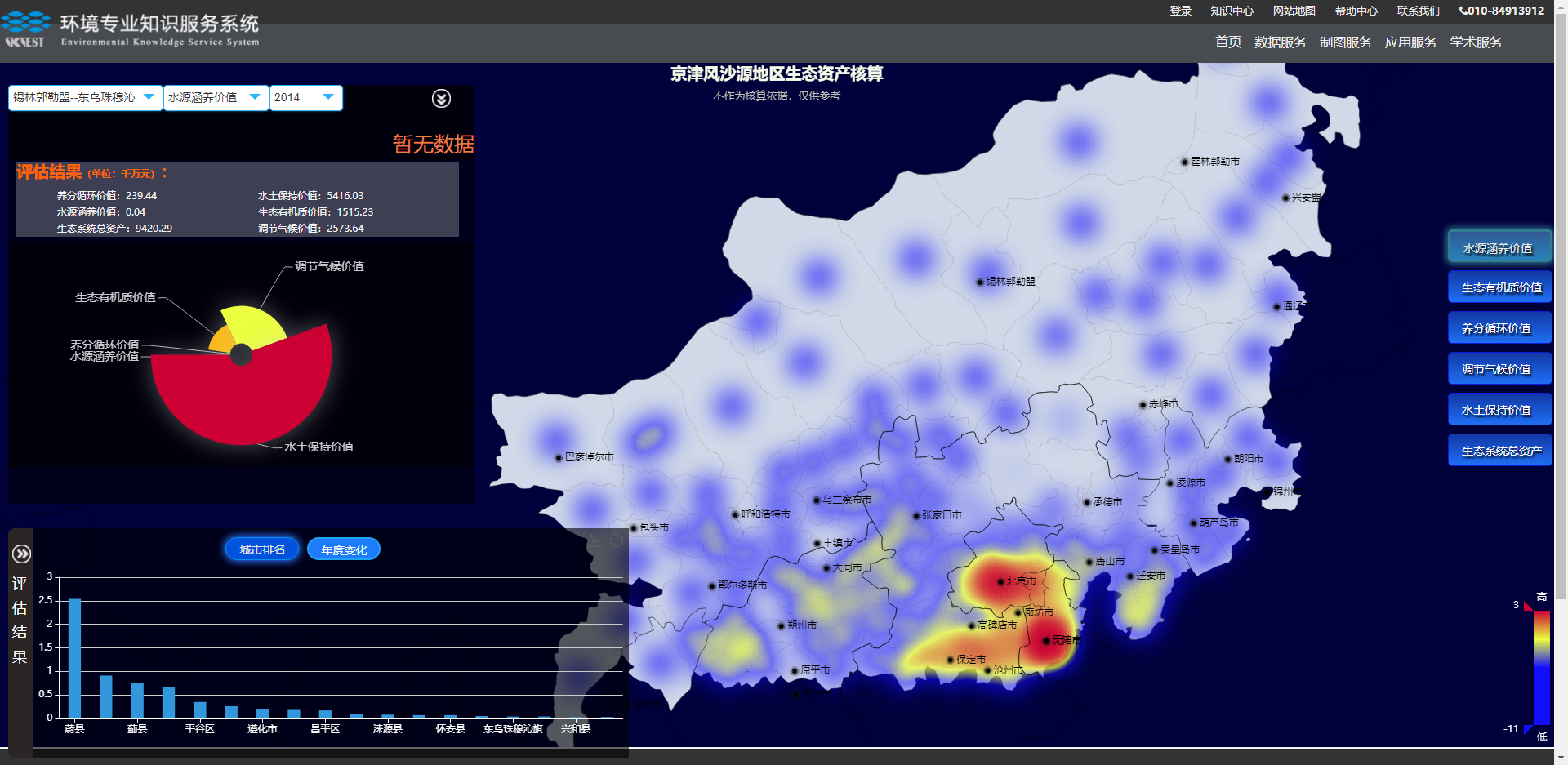Viewport: 1568px width, 765px height.
Task: Open the 水源涵养价值 indicator dropdown
Action: click(x=216, y=98)
